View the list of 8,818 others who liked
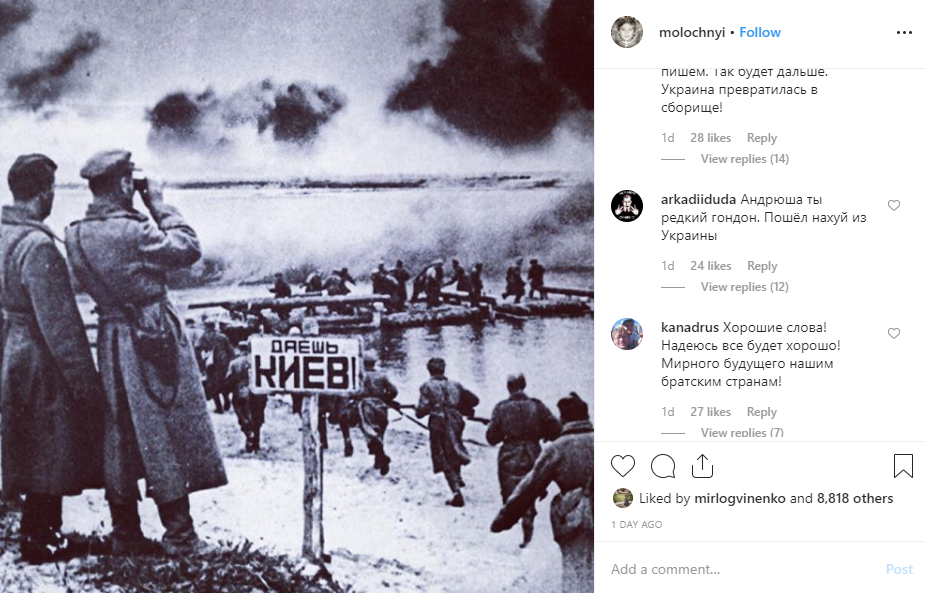Image resolution: width=925 pixels, height=593 pixels. (x=855, y=499)
